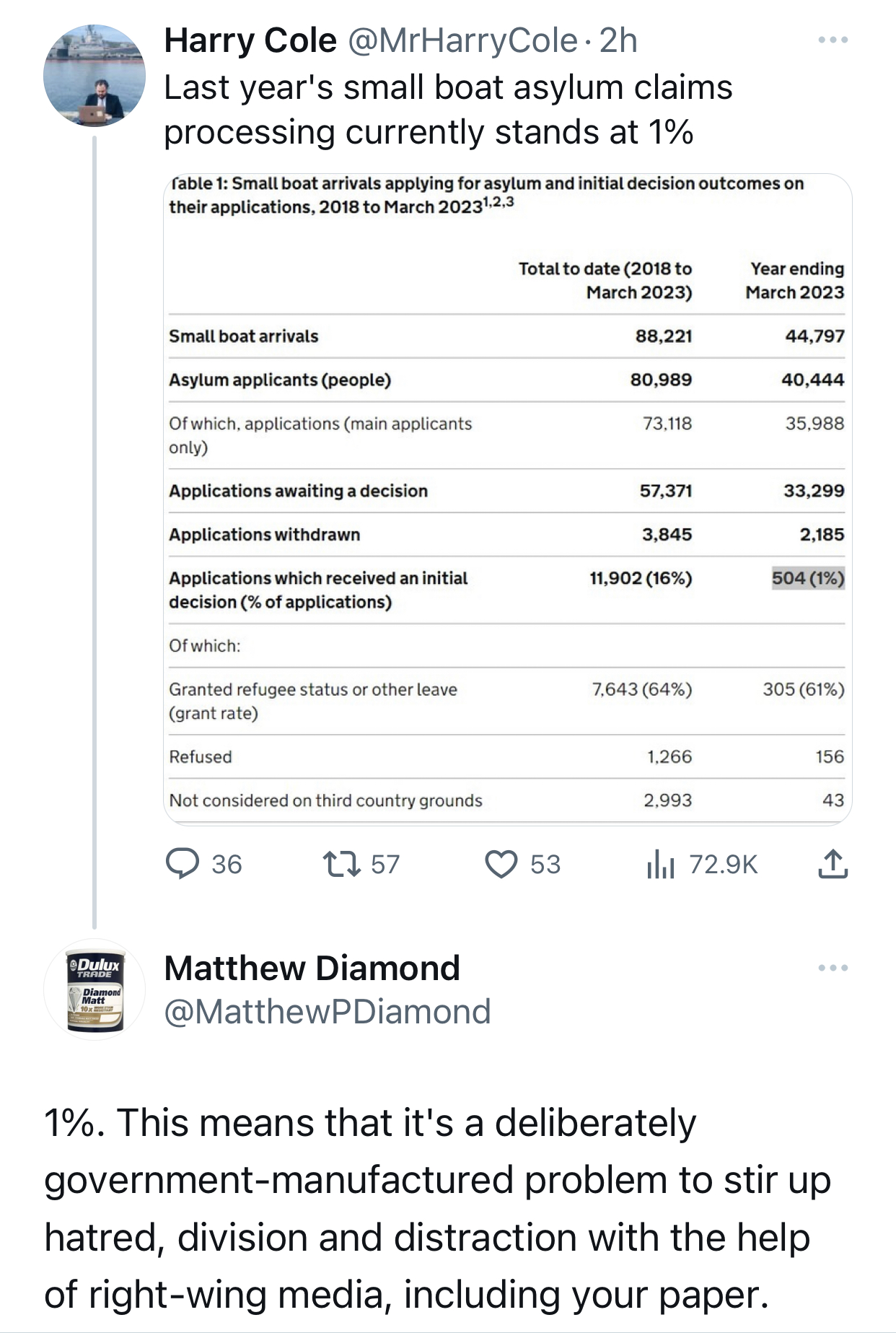
Task: Open Harry Cole's display name link
Action: coord(250,40)
